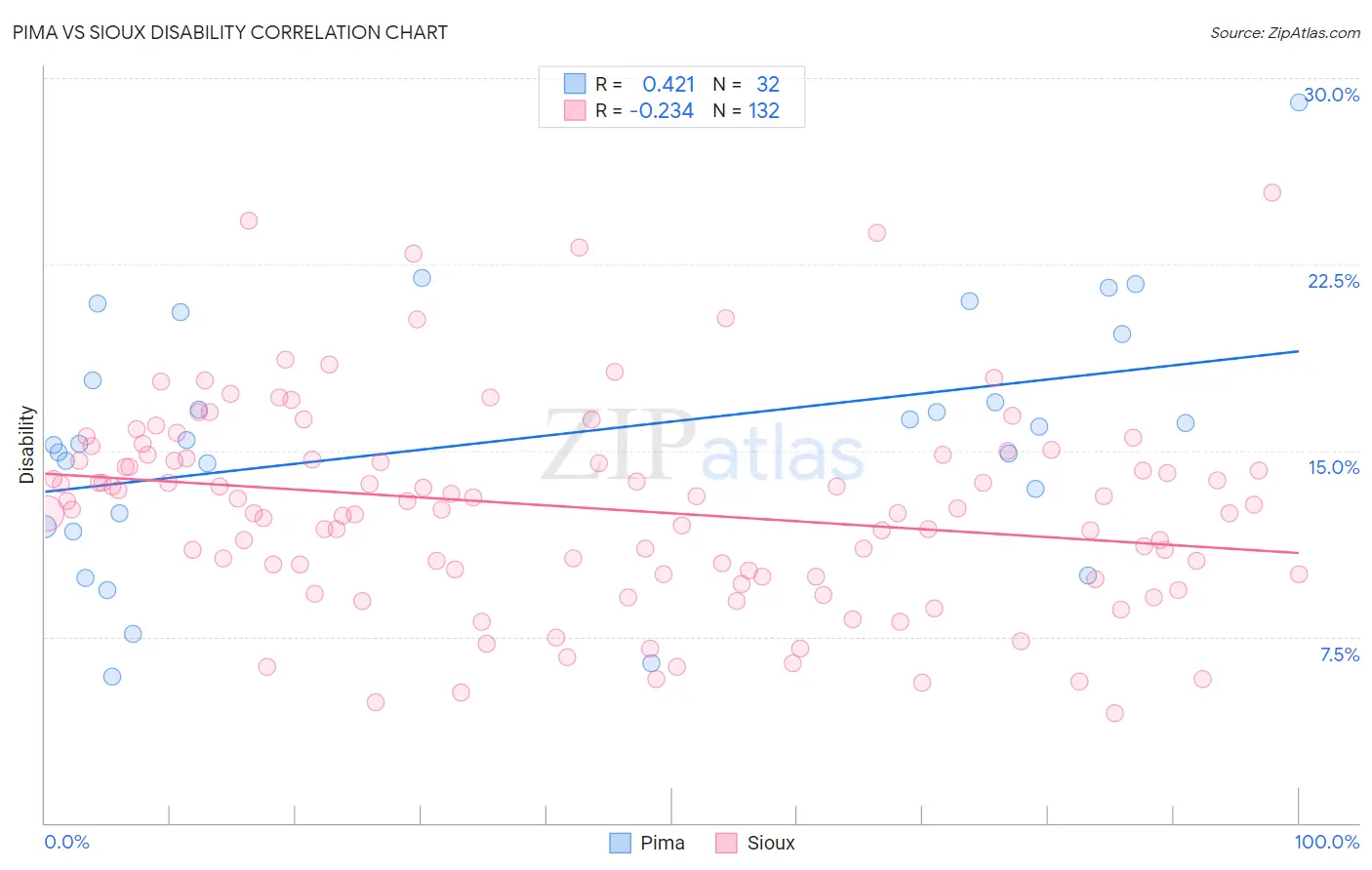Viewport: 1372px width, 870px height.
Task: Click the 7.5% y-axis label
Action: tap(1340, 654)
